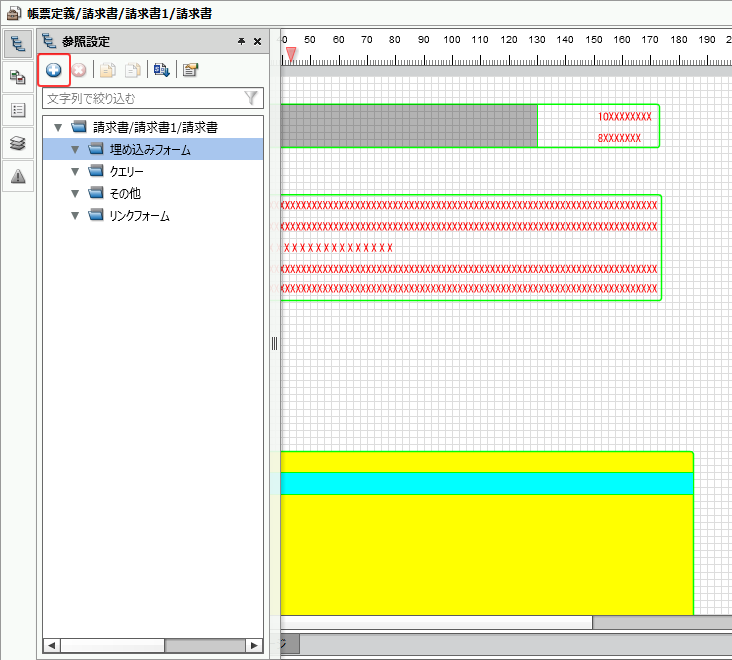Screen dimensions: 732x660
Task: Click the canvas horizontal scrollbar
Action: [436, 622]
